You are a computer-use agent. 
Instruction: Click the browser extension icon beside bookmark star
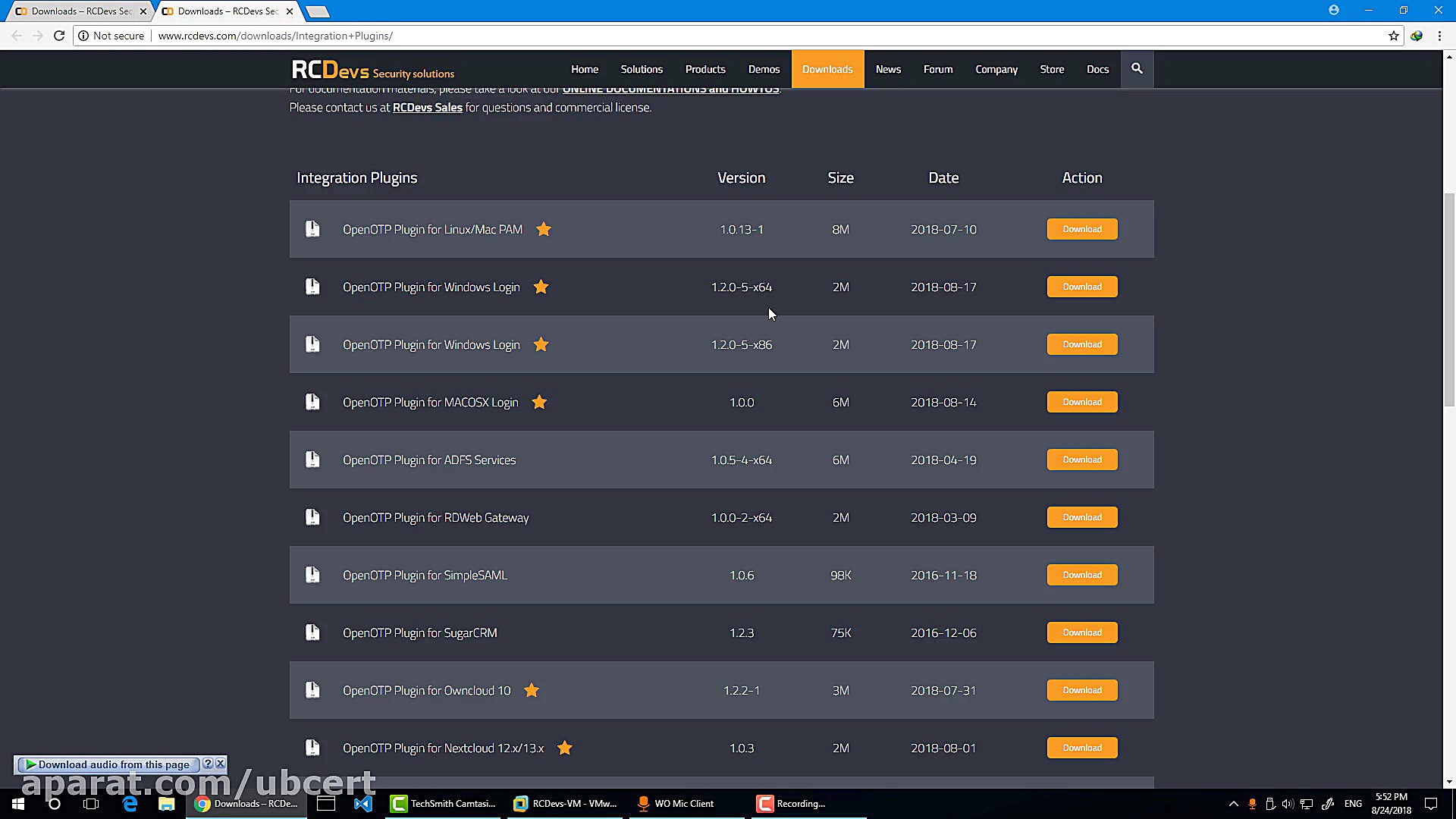1417,36
